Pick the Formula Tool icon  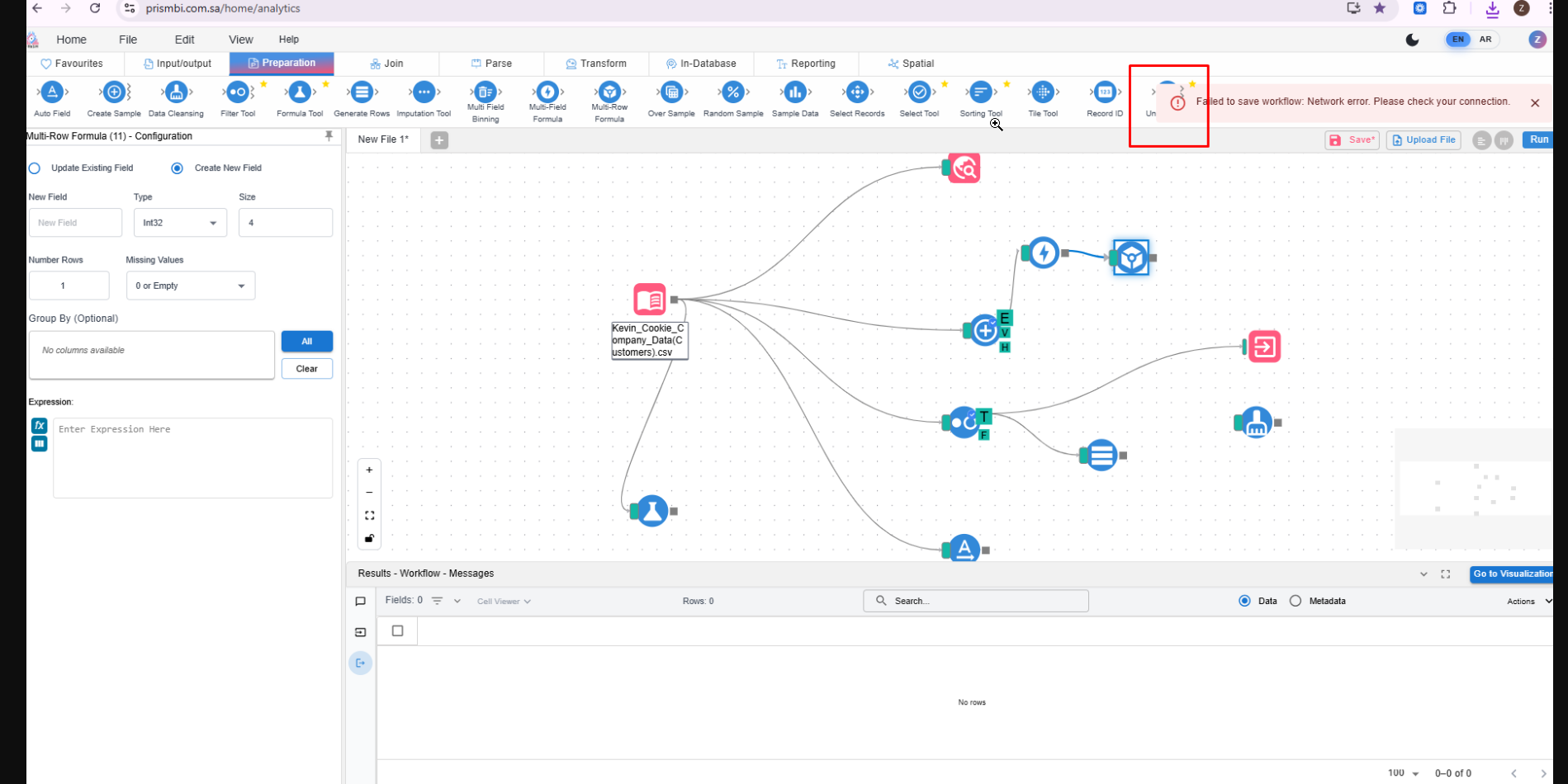(x=300, y=92)
